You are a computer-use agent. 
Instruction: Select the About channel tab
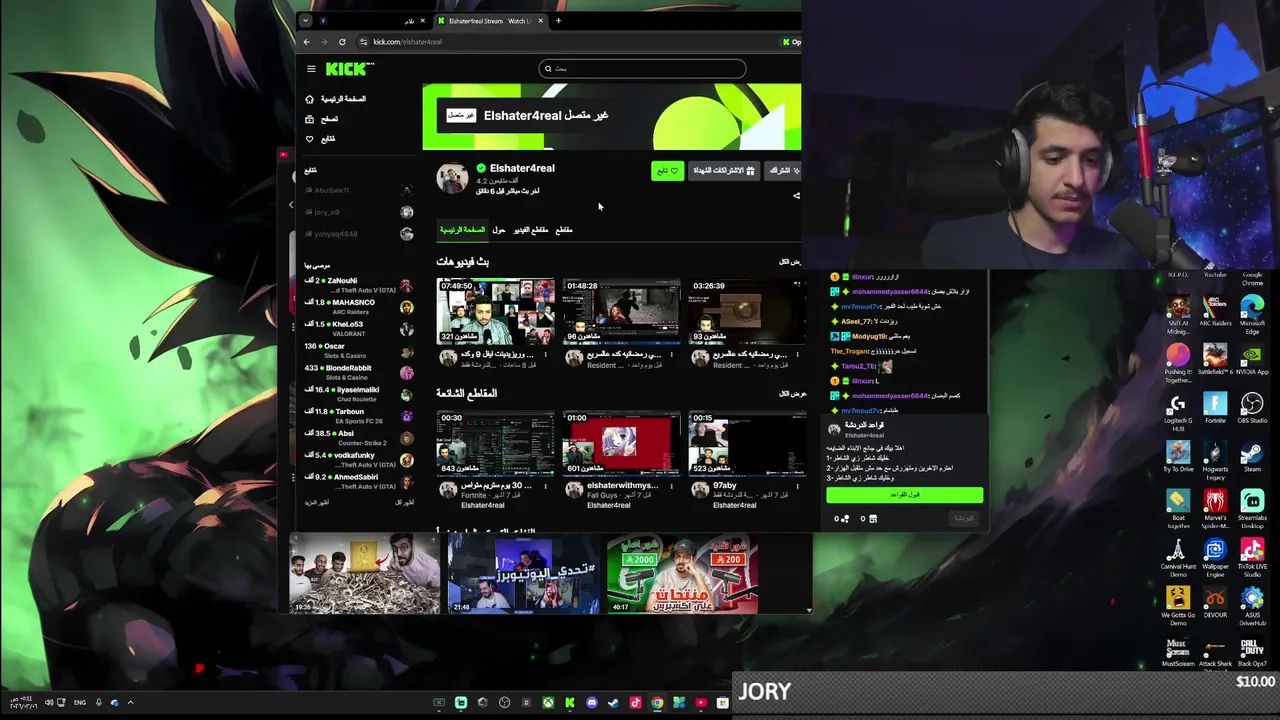coord(499,230)
